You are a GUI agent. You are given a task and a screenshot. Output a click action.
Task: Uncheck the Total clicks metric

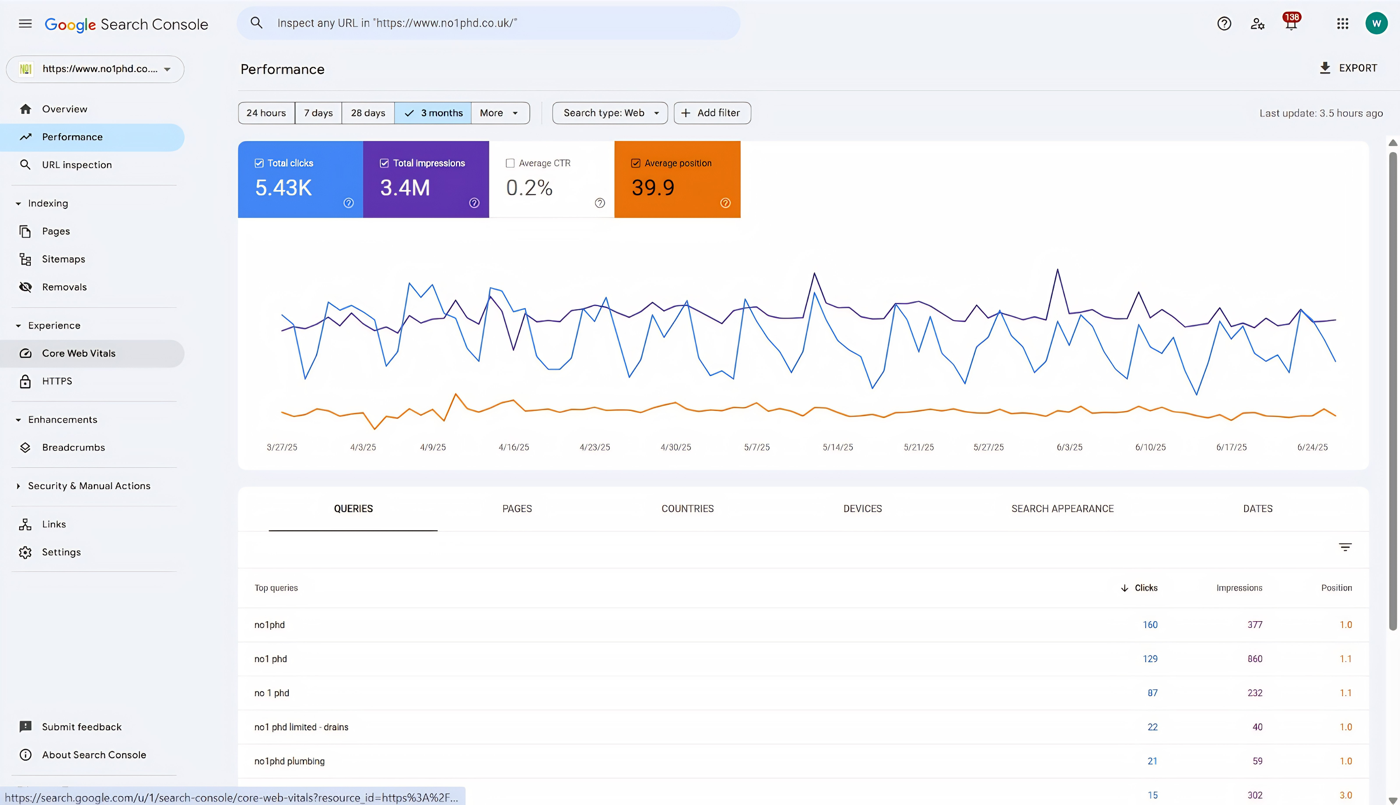(260, 163)
